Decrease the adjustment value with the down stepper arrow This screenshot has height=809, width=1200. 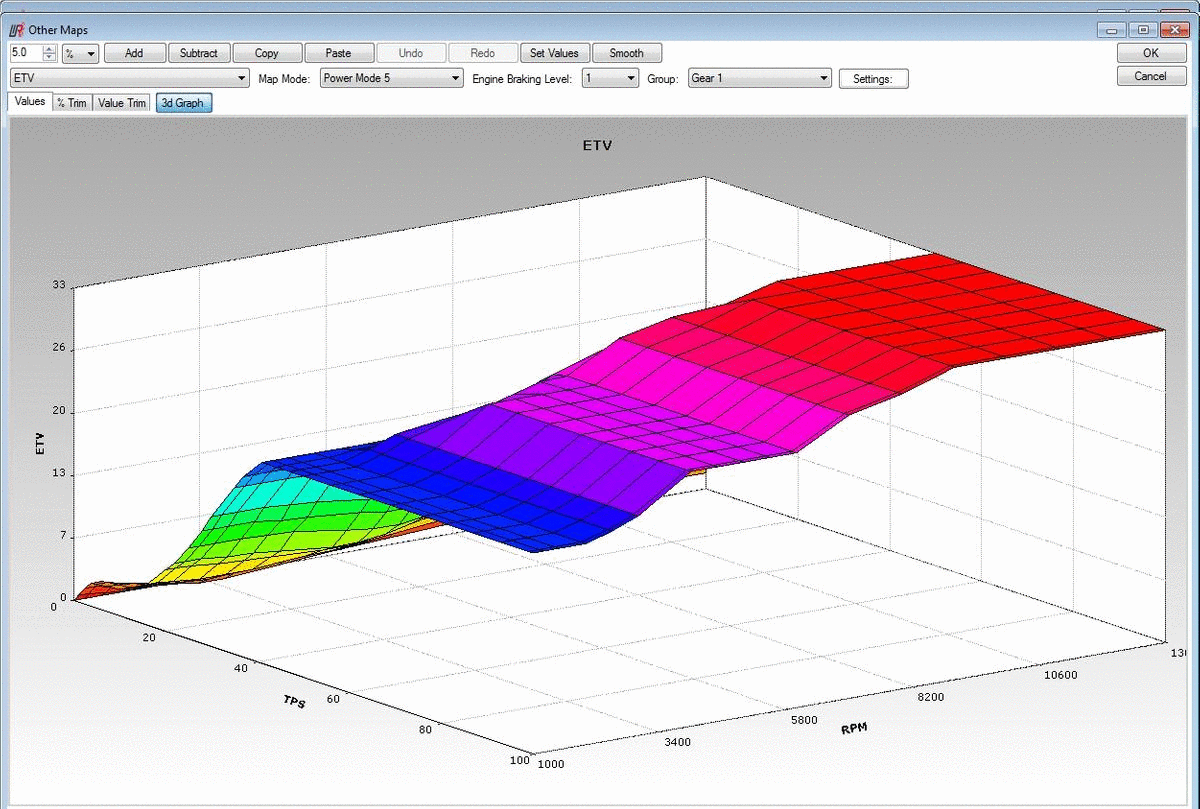pyautogui.click(x=49, y=57)
